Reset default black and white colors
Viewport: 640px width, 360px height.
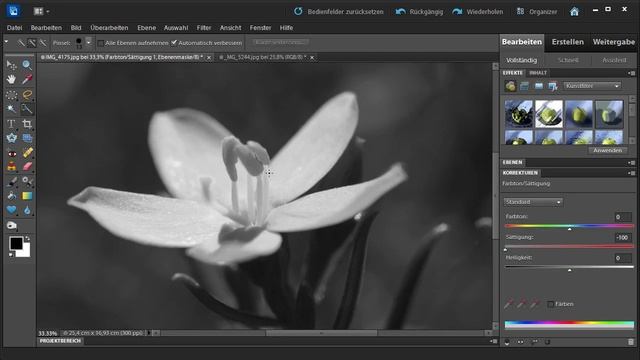pyautogui.click(x=11, y=255)
